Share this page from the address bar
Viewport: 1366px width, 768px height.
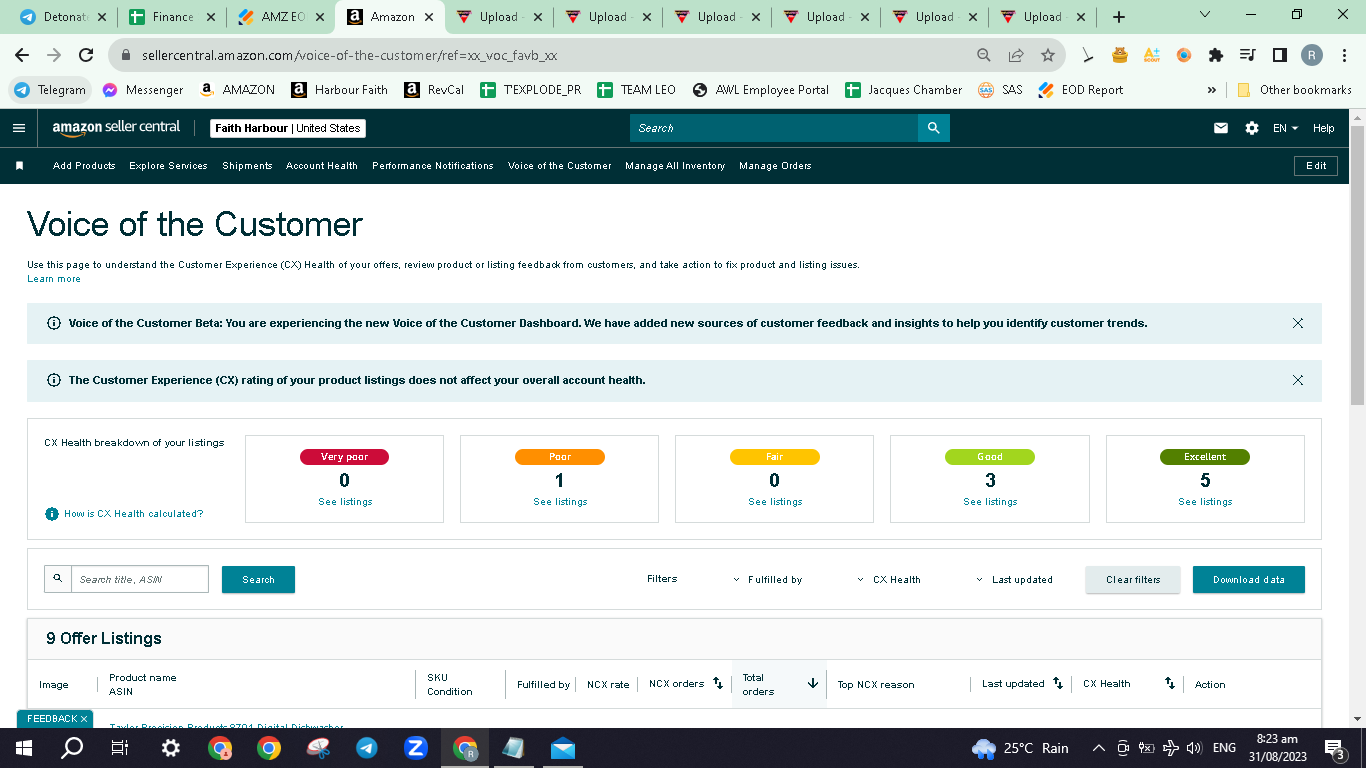(1016, 55)
